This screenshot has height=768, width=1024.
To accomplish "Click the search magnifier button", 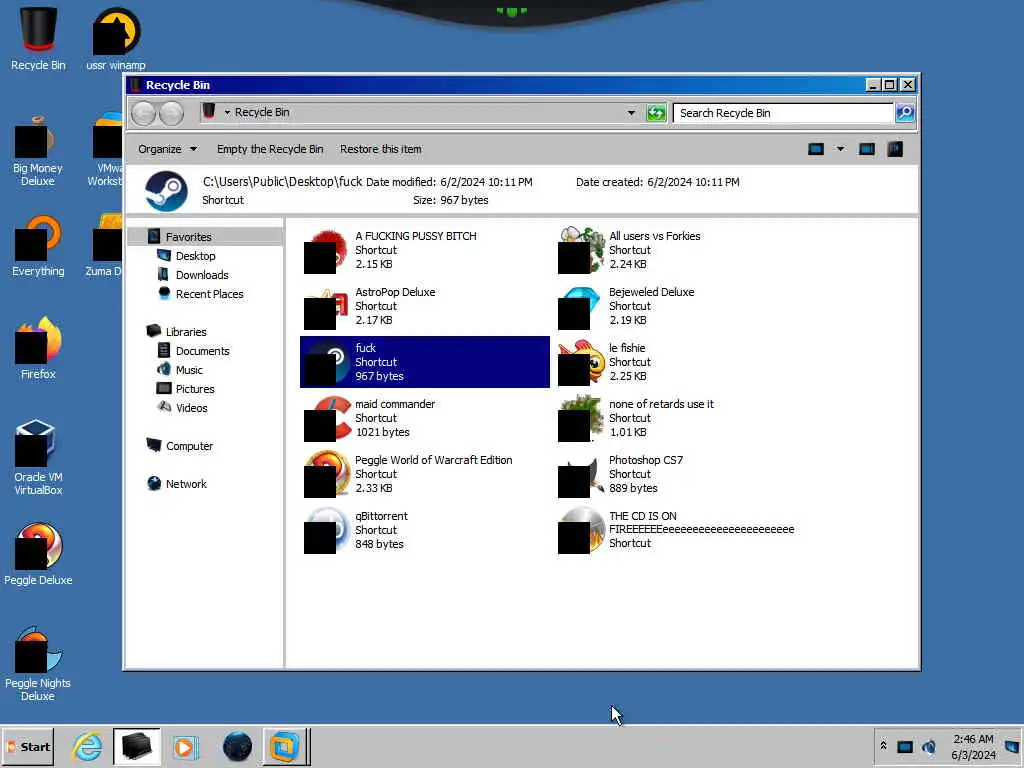I will click(904, 113).
